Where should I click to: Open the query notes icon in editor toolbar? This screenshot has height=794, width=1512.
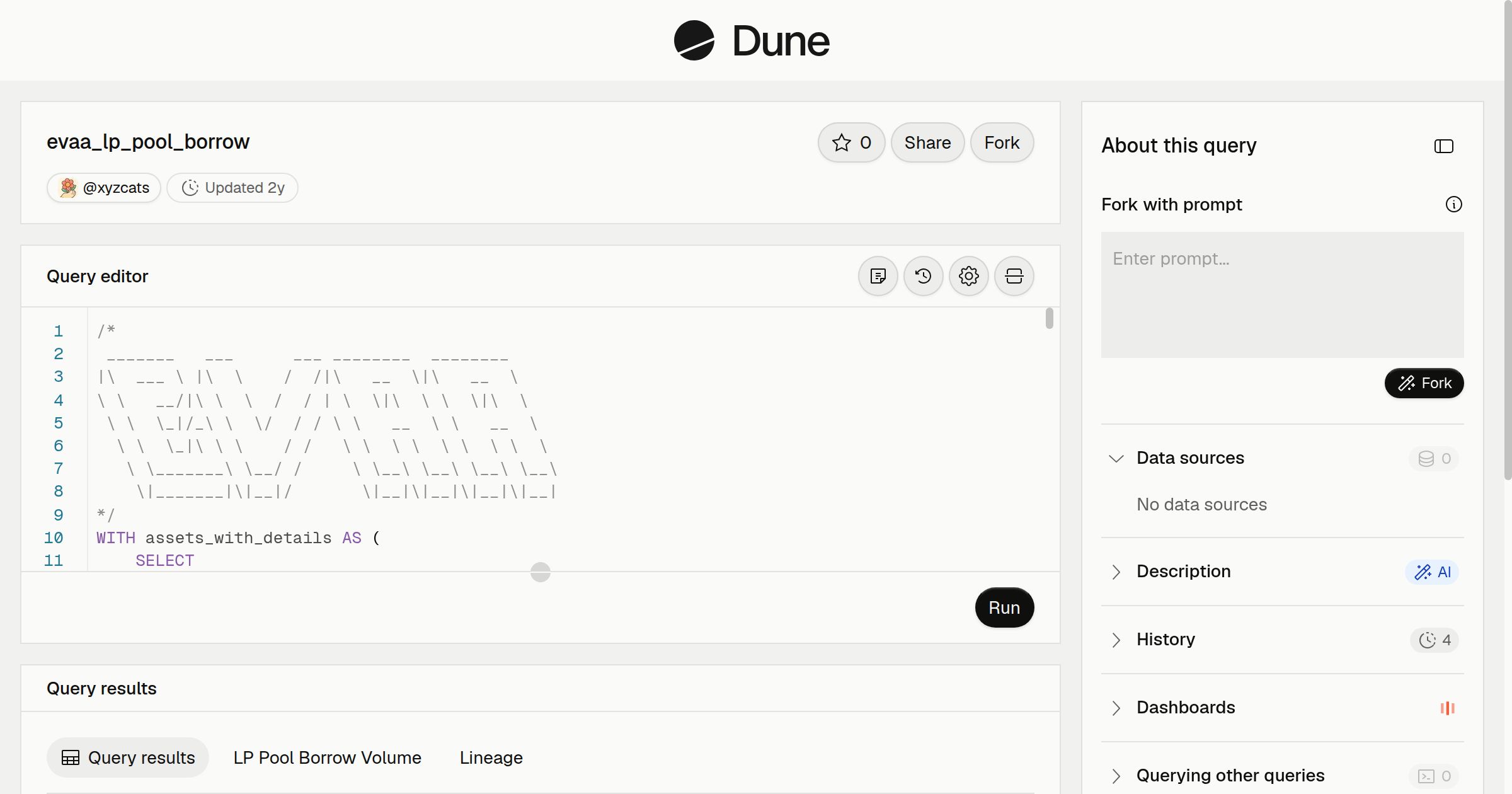(x=878, y=276)
